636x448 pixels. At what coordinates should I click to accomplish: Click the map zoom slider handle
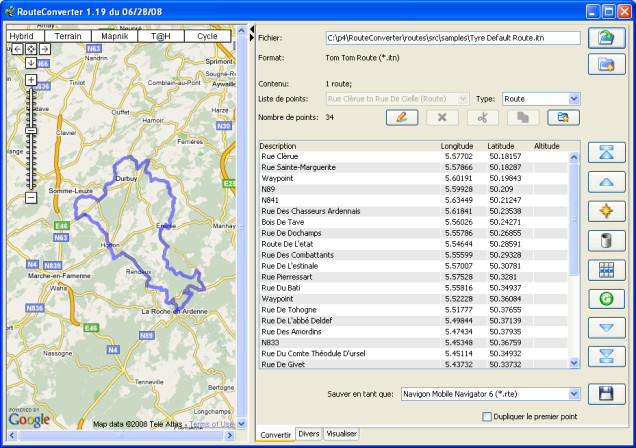tap(31, 131)
